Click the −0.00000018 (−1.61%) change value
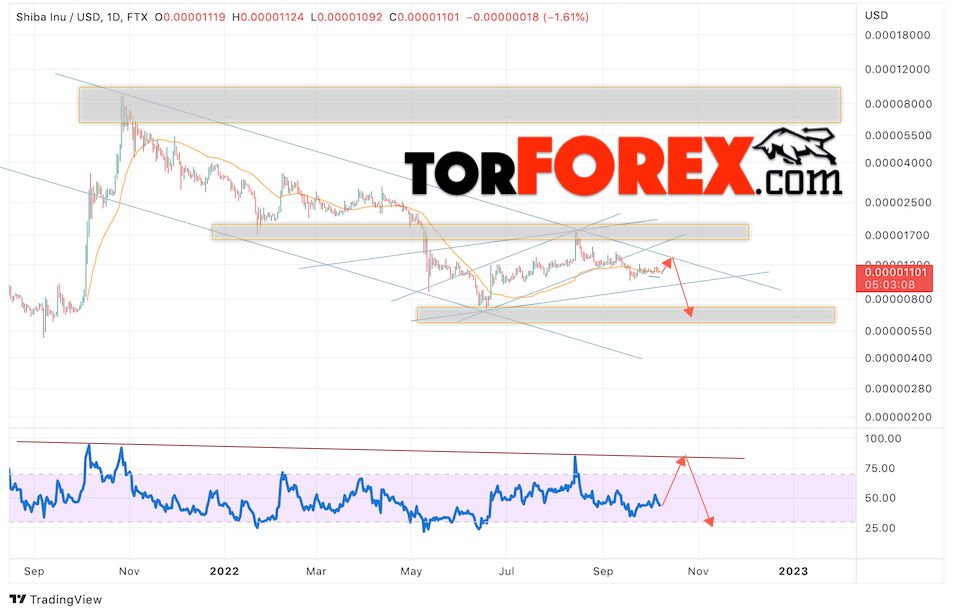 pos(528,17)
